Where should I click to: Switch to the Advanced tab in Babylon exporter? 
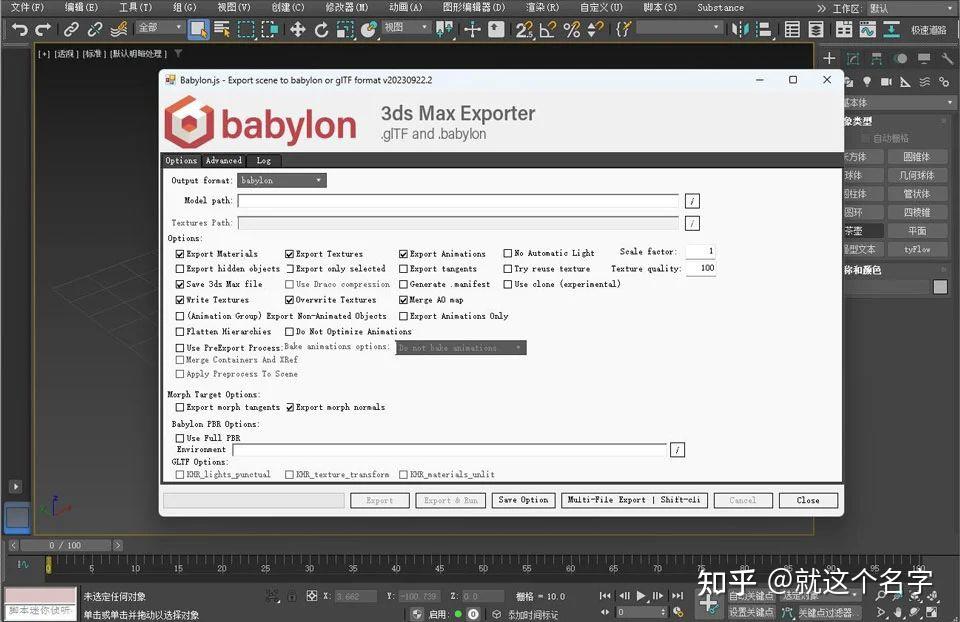point(223,160)
